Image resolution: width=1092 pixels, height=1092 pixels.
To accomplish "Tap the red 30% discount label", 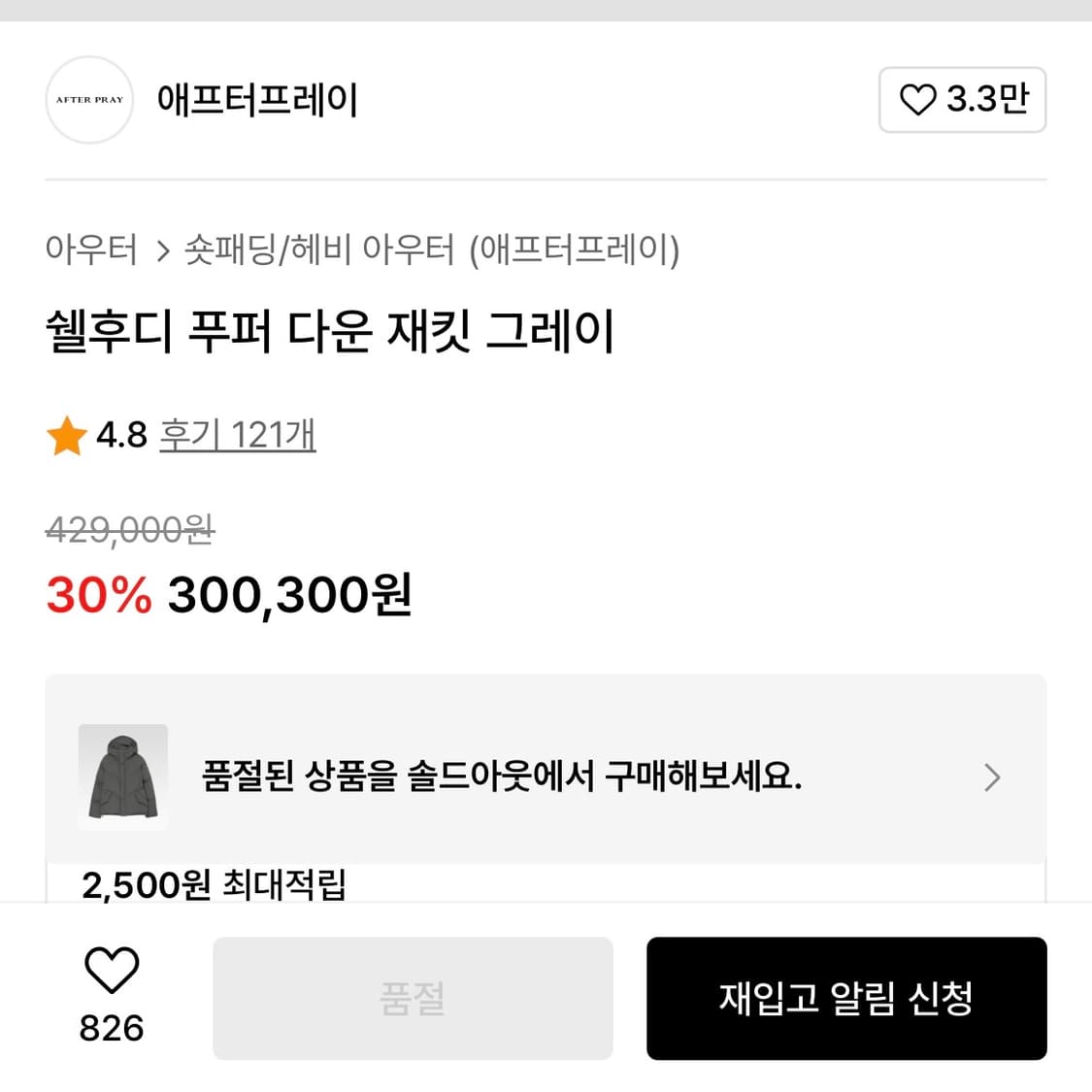I will (x=99, y=595).
